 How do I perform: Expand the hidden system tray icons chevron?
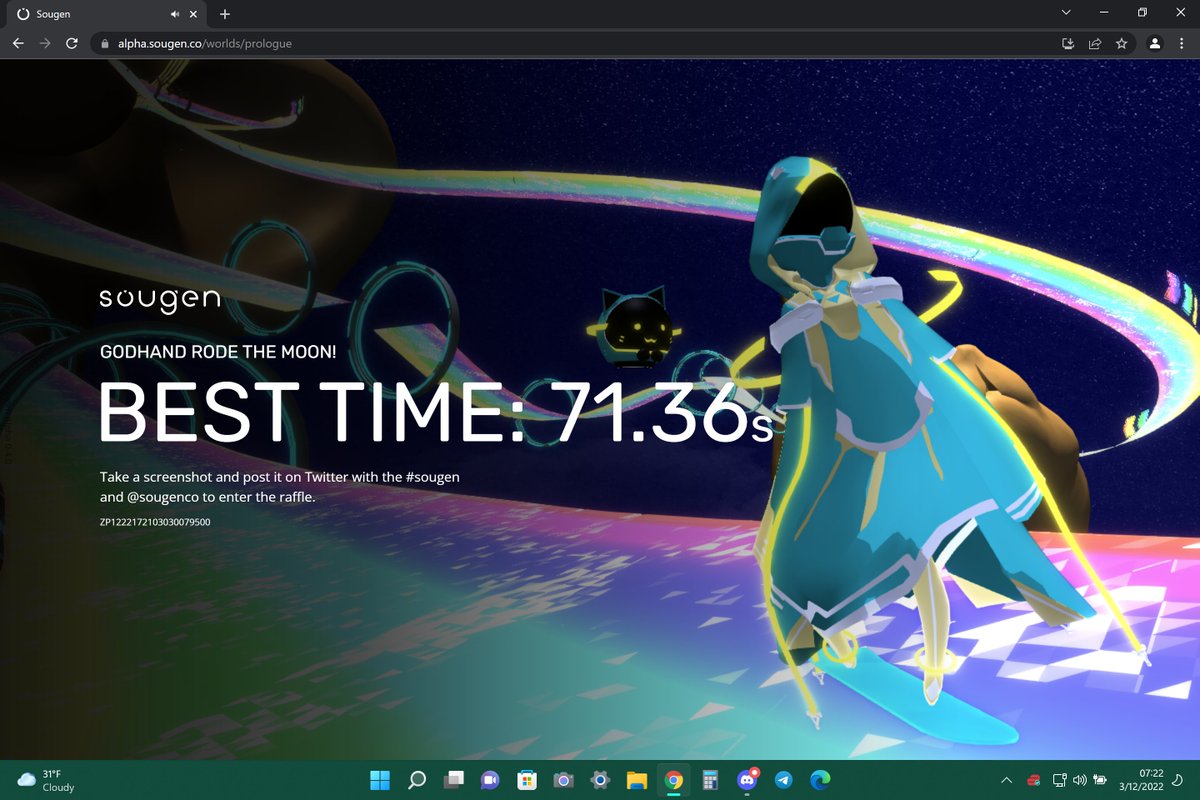coord(1007,780)
